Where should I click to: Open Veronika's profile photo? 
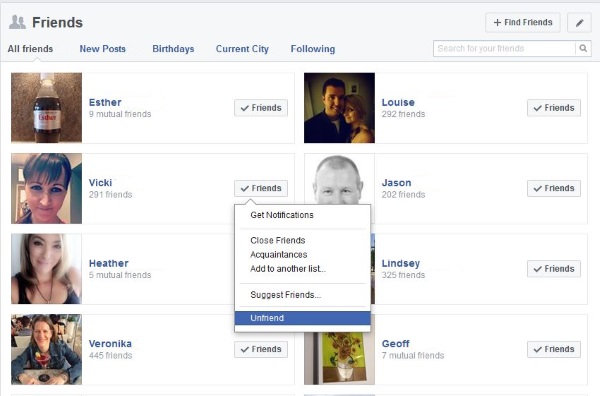click(46, 349)
